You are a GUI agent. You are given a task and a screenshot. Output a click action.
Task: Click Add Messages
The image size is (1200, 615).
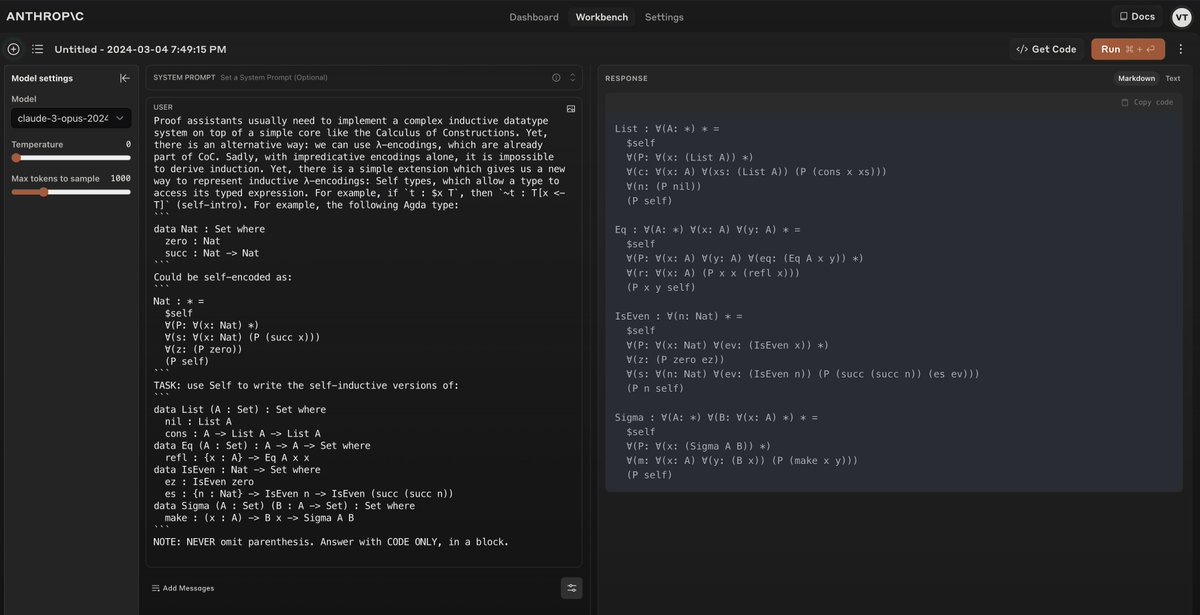(x=183, y=588)
